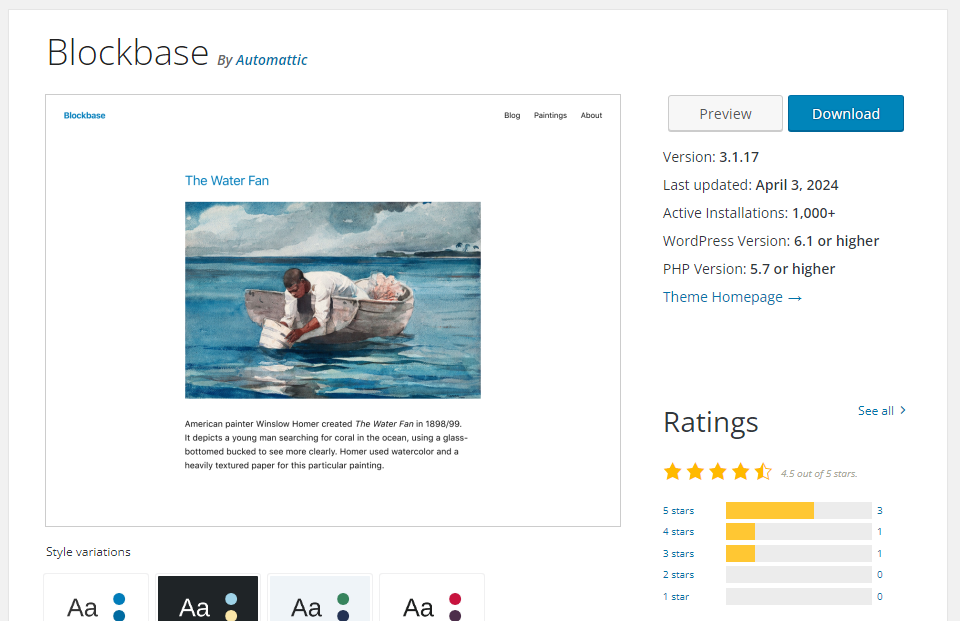
Task: Click the 4 stars count number 1
Action: pos(880,532)
